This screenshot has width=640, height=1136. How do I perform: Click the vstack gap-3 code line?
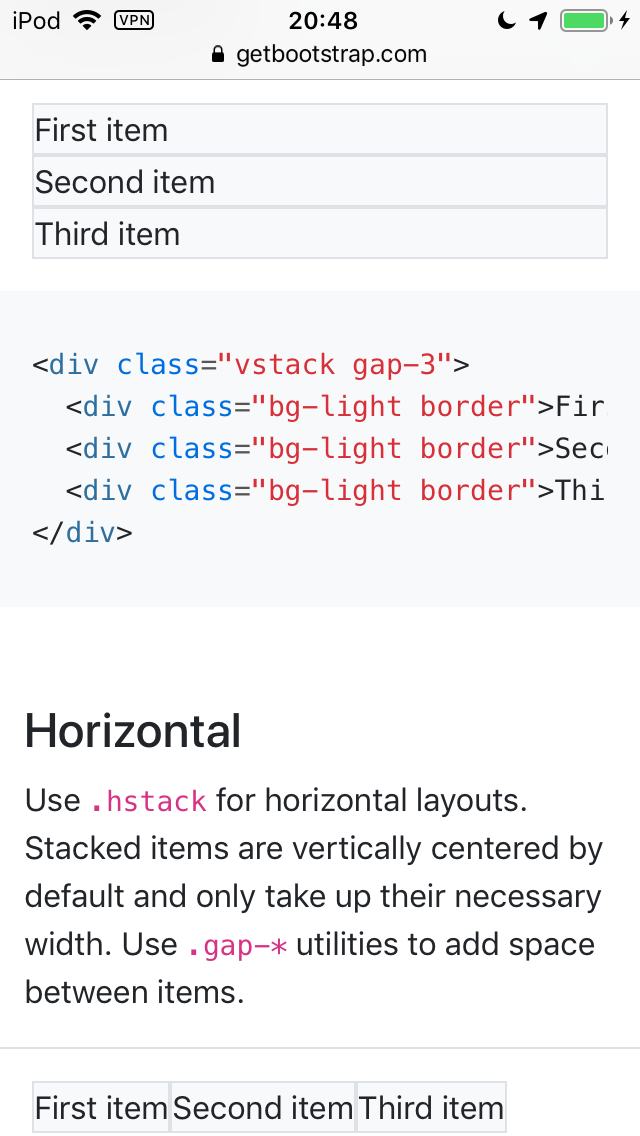click(x=251, y=364)
